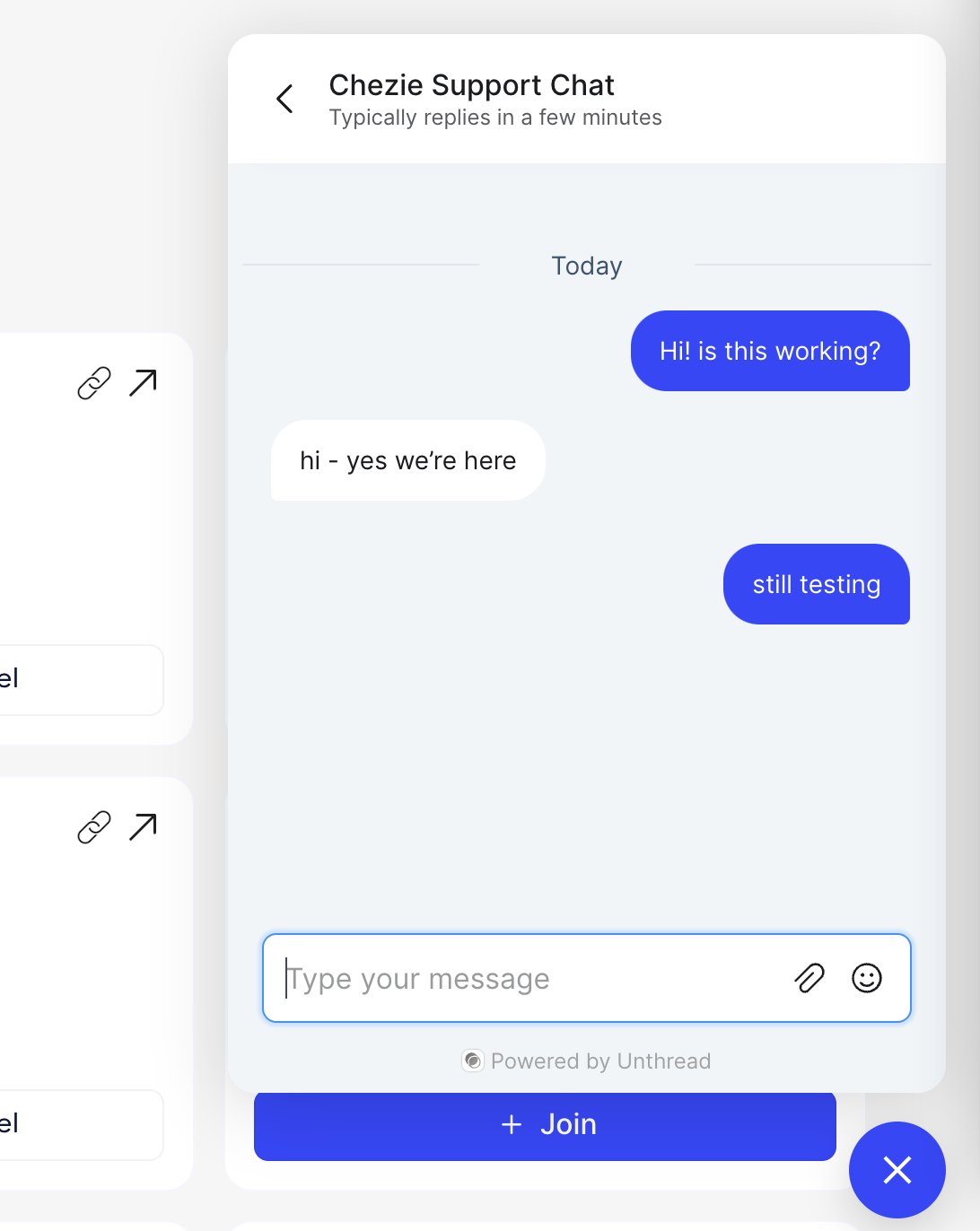This screenshot has height=1231, width=980.
Task: Go back using the chat header chevron
Action: coord(285,99)
